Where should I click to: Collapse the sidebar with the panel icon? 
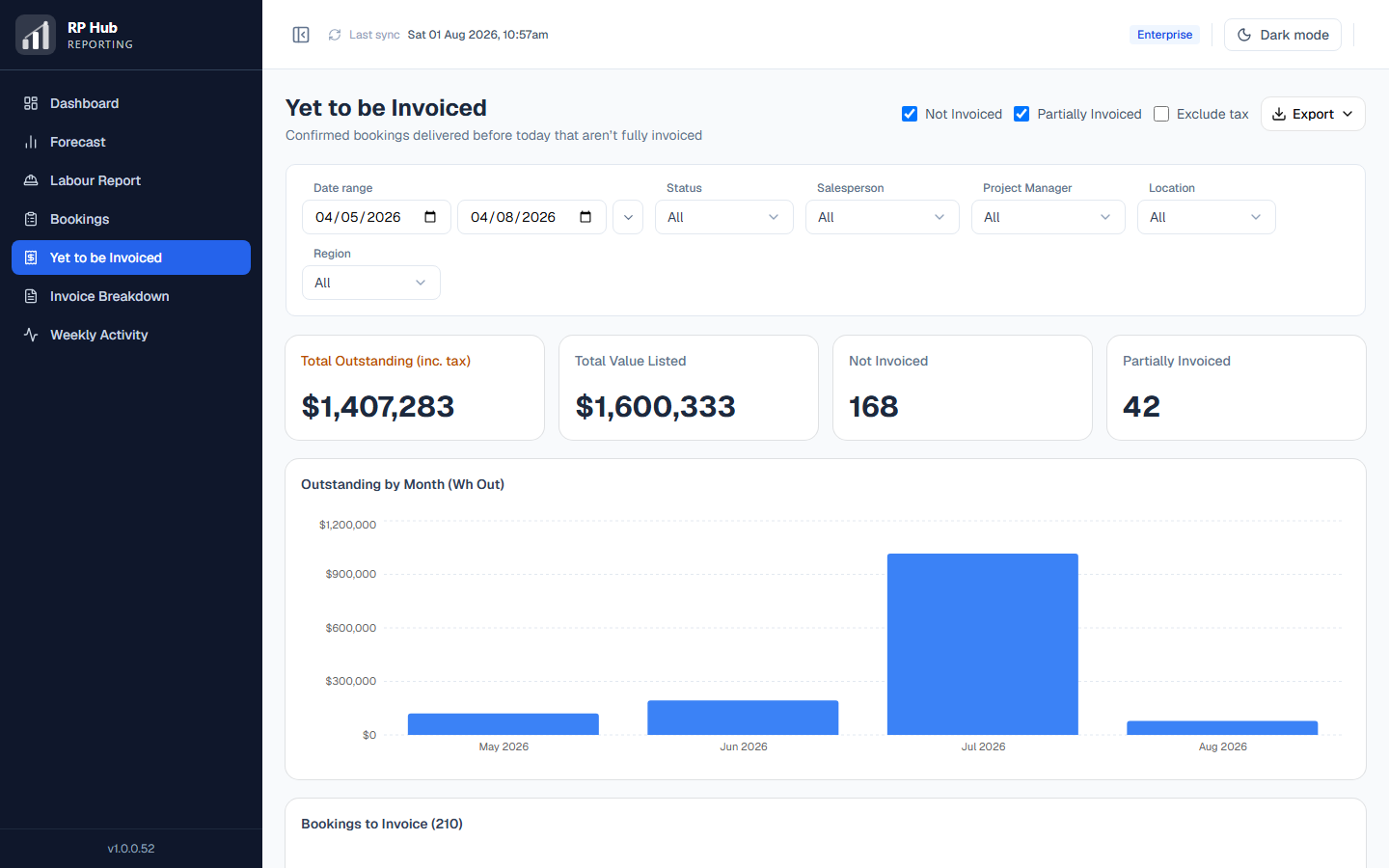coord(301,35)
